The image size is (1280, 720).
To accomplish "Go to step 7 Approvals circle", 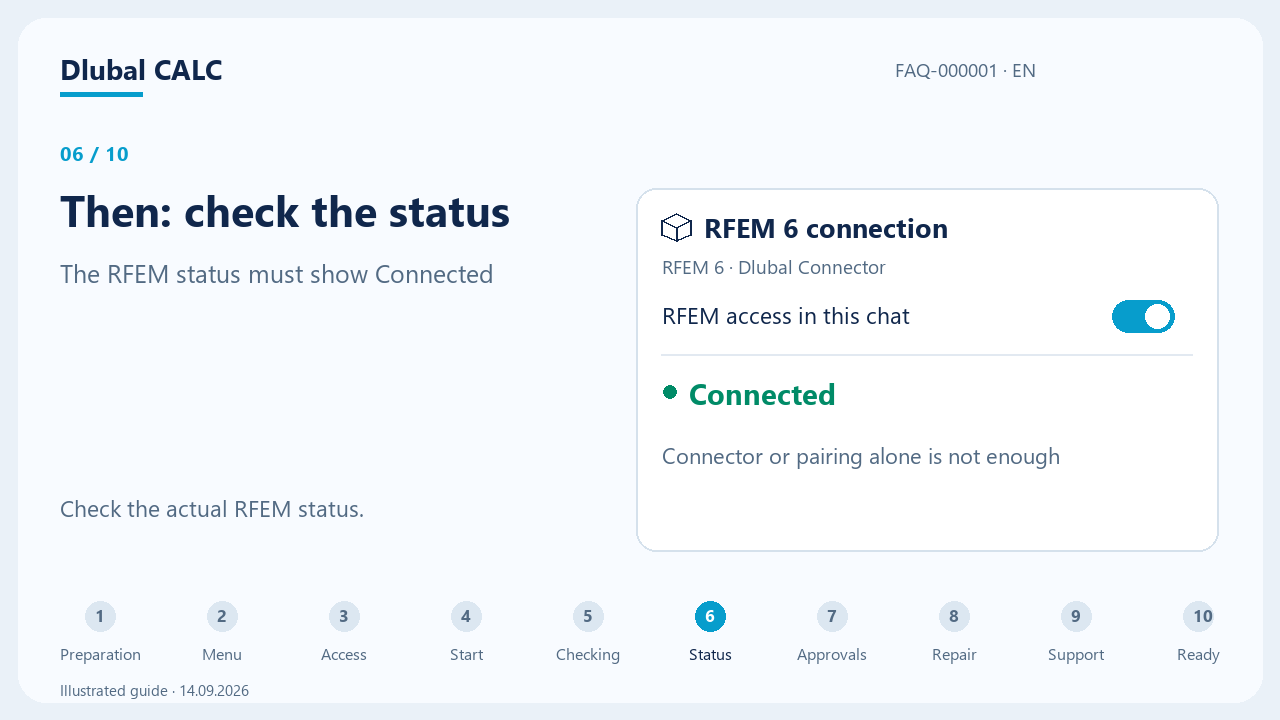I will coord(832,617).
